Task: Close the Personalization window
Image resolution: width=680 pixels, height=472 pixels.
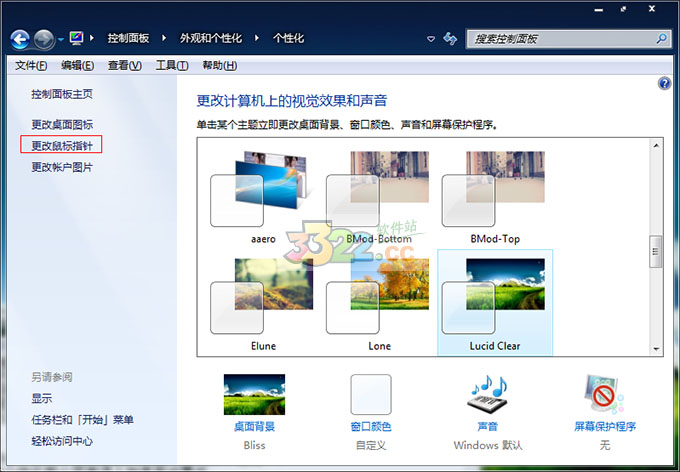Action: (x=652, y=9)
